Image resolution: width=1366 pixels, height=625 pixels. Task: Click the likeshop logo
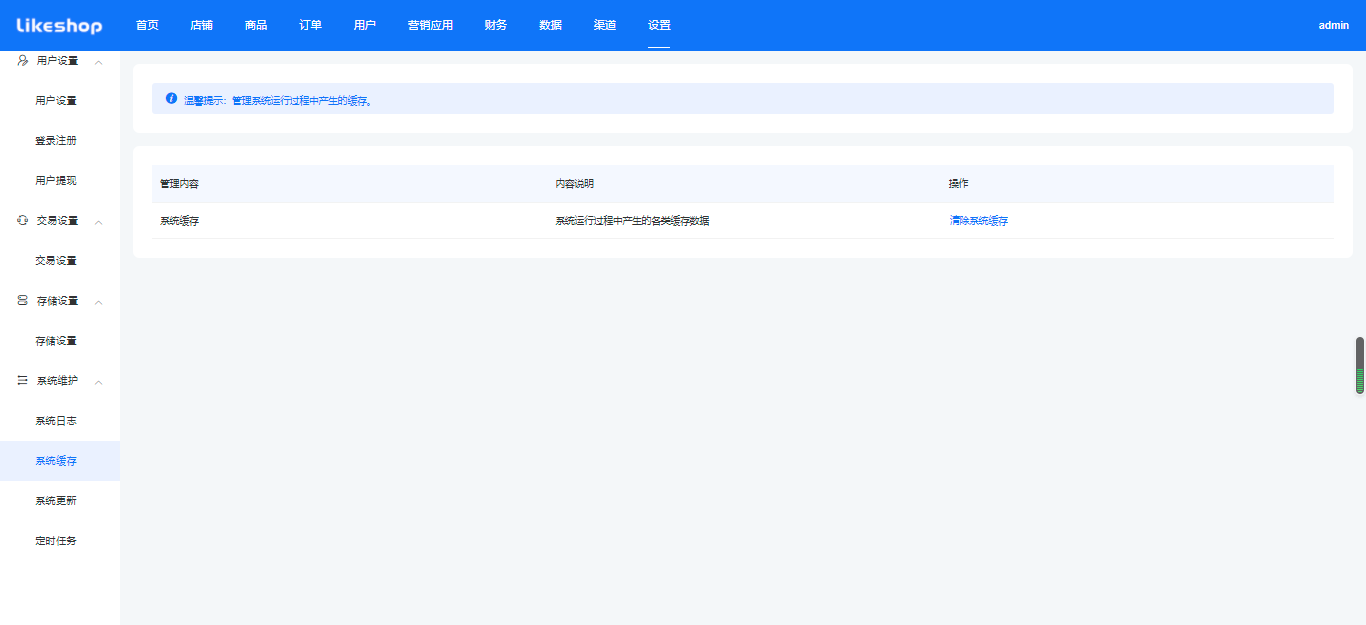59,26
